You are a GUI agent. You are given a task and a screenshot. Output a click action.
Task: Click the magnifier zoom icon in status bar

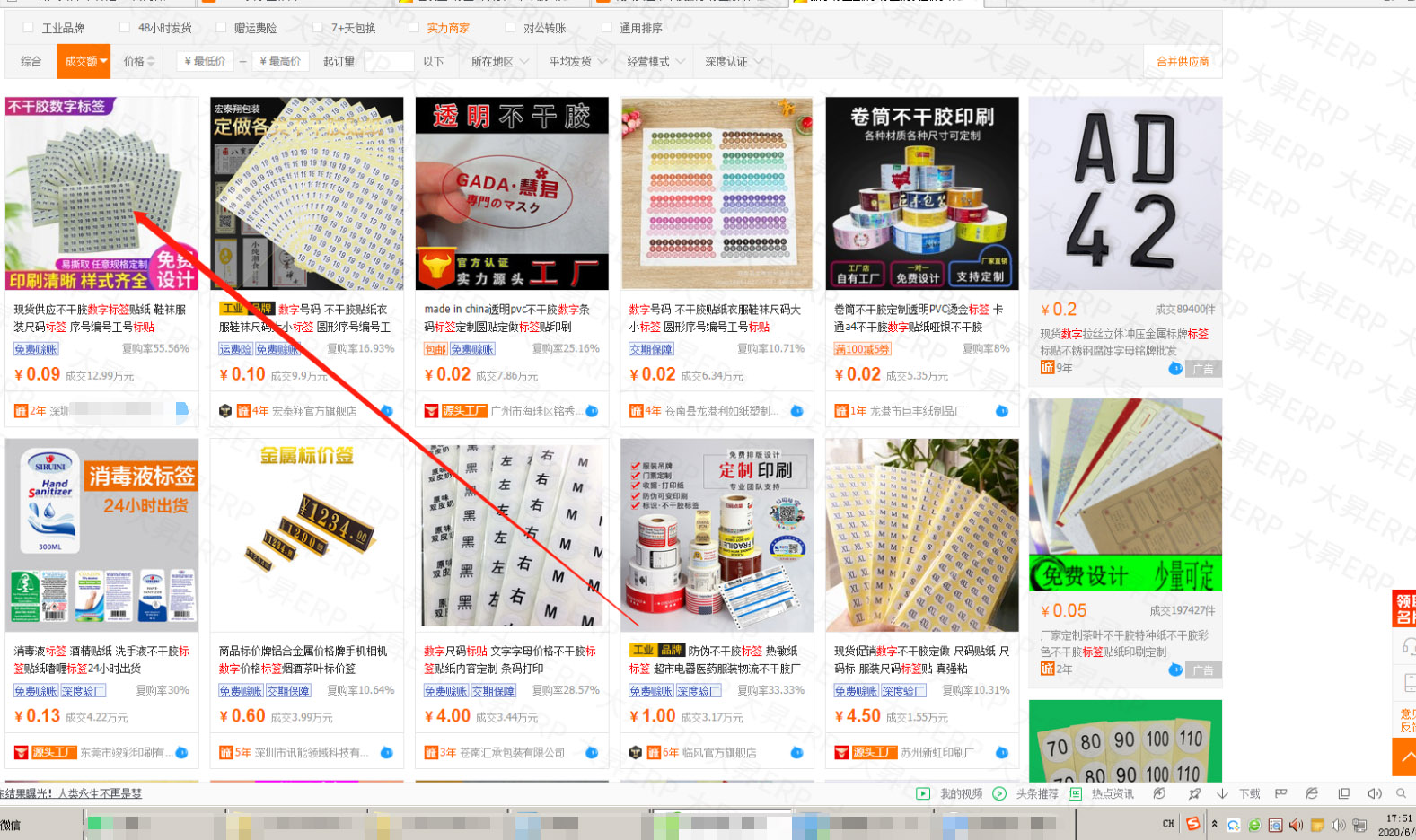1401,793
